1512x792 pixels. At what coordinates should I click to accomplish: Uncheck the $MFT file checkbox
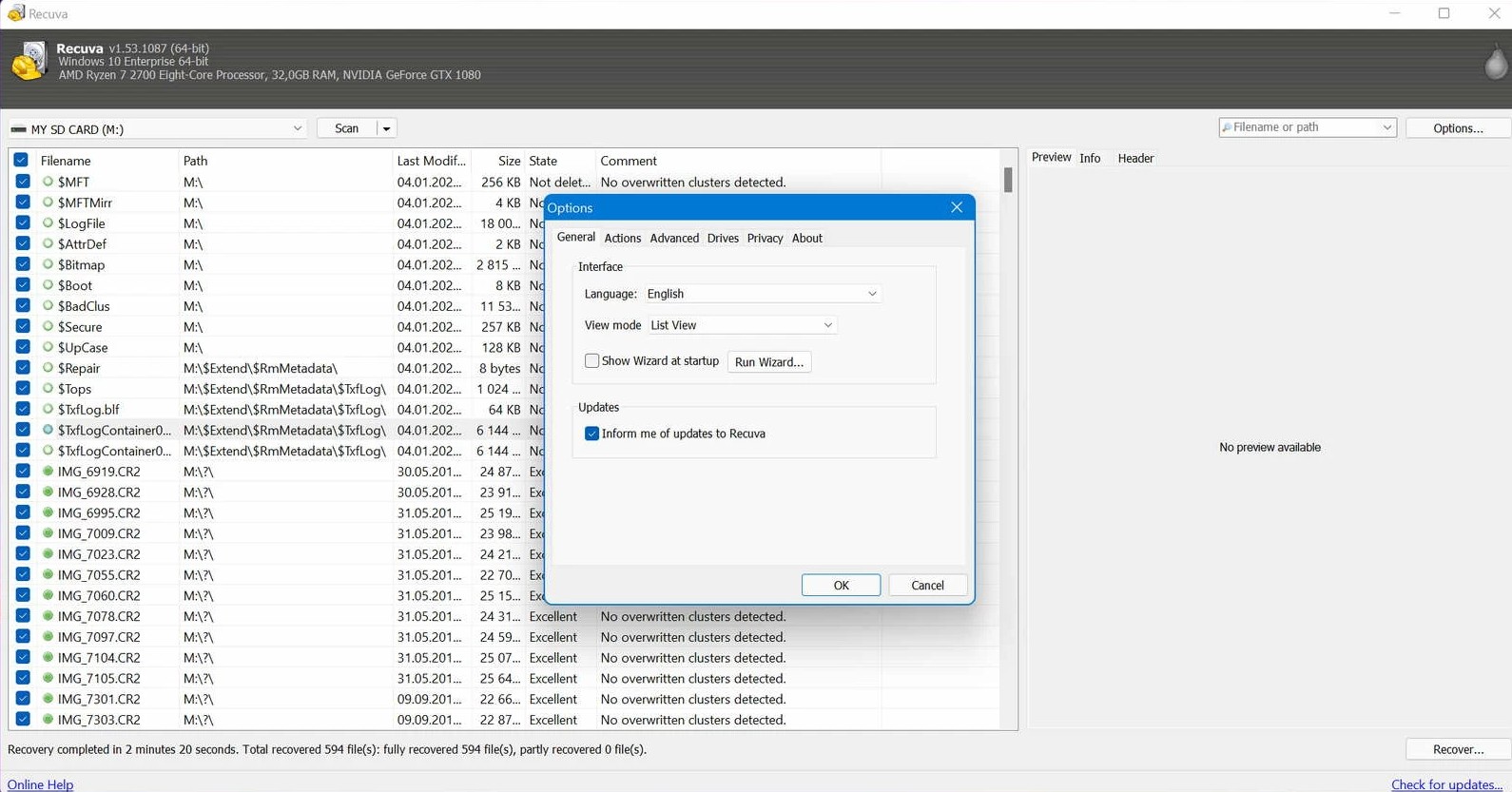point(23,182)
